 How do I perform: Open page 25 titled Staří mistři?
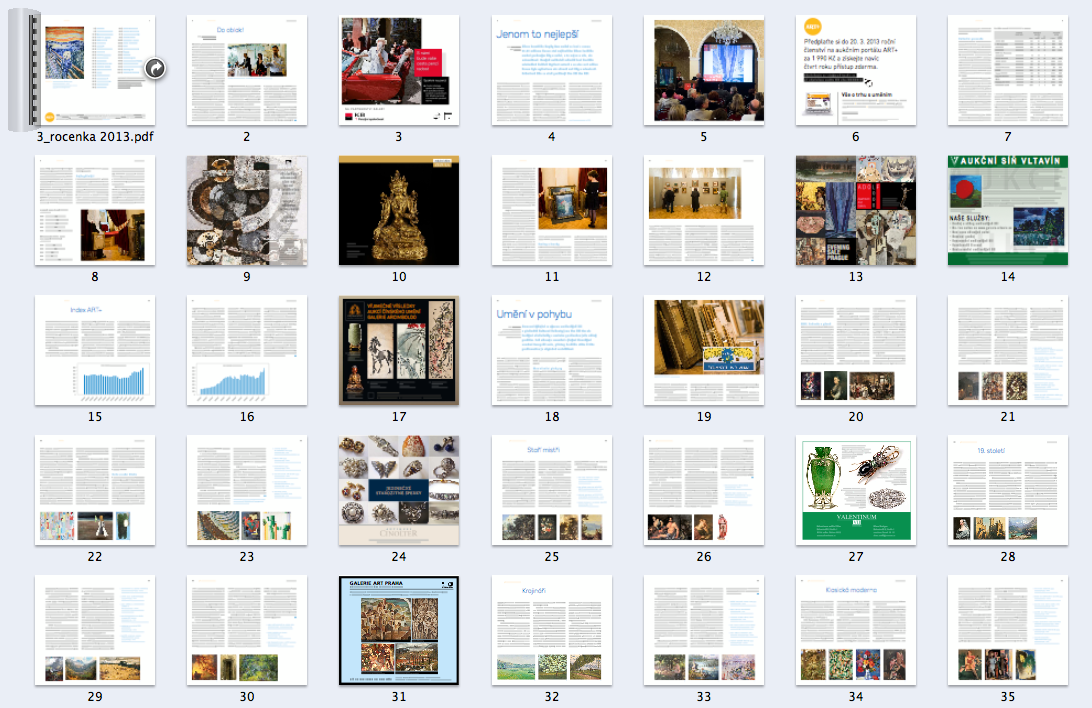coord(551,490)
